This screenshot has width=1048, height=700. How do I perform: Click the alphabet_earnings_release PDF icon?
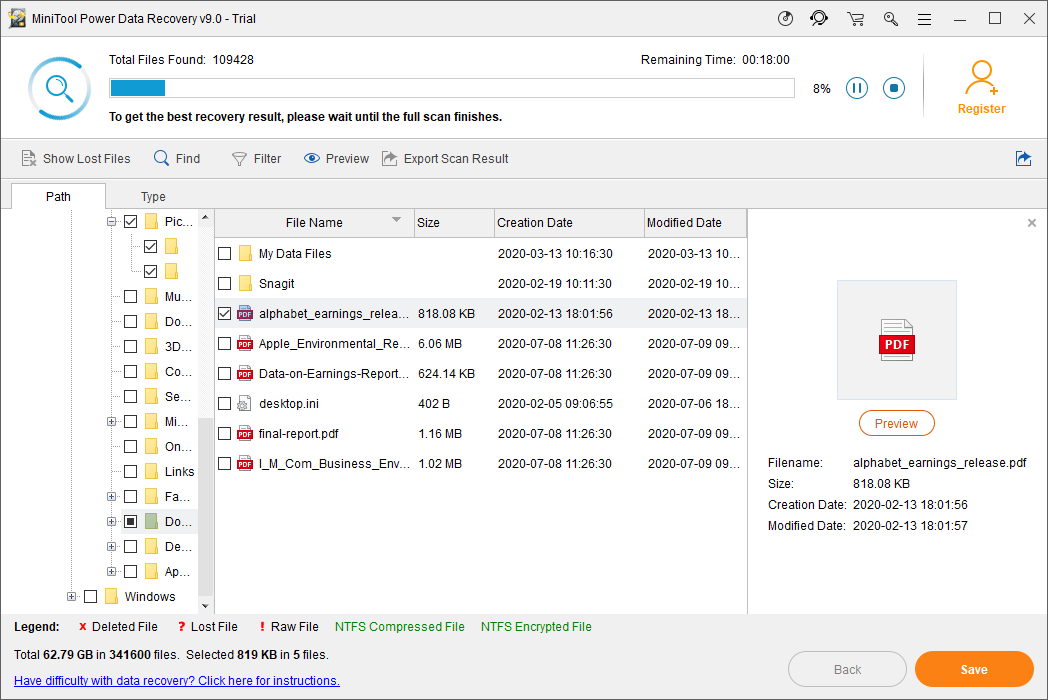245,314
